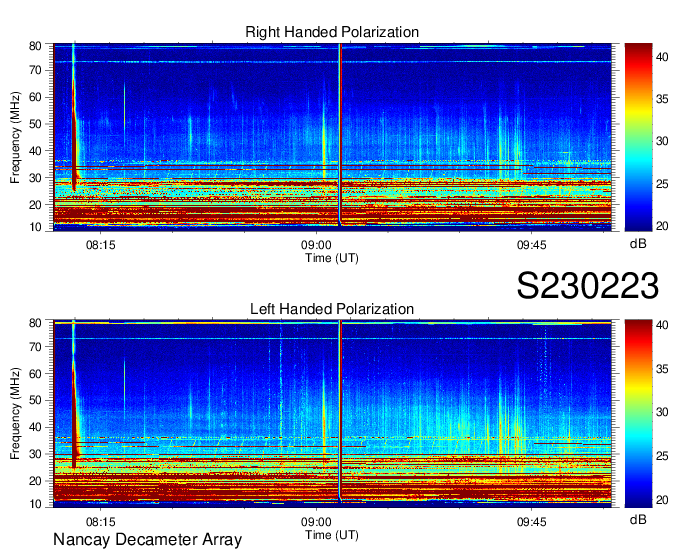The image size is (680, 552).
Task: Click 'Time (UT)' label under bottom plot
Action: (332, 535)
